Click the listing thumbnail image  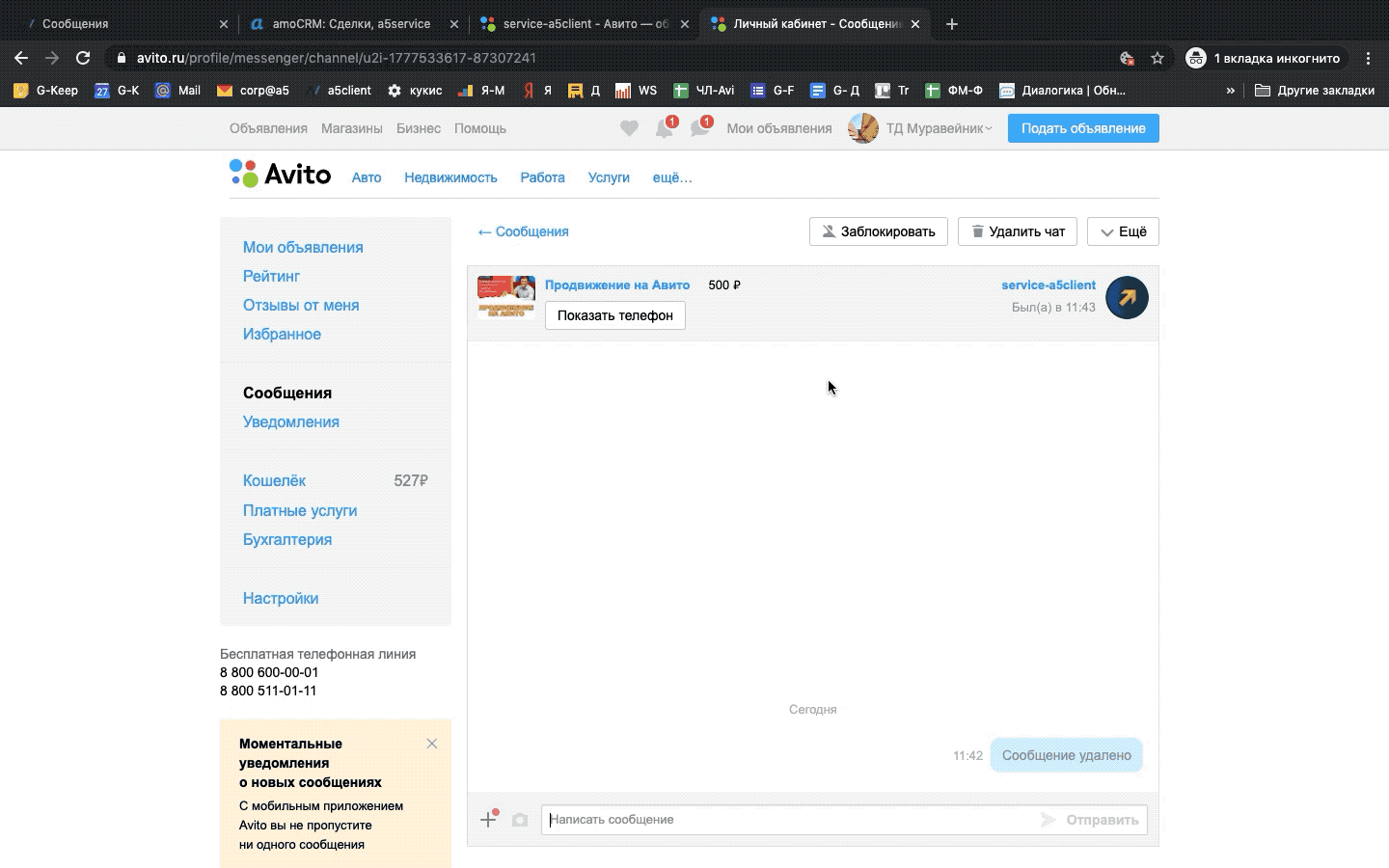(x=506, y=297)
